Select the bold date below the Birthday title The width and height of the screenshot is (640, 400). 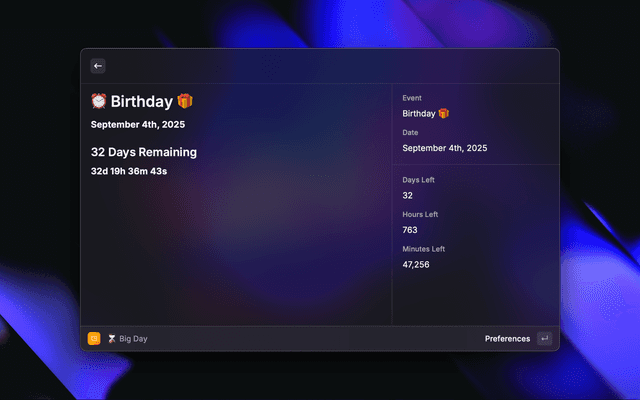coord(137,125)
